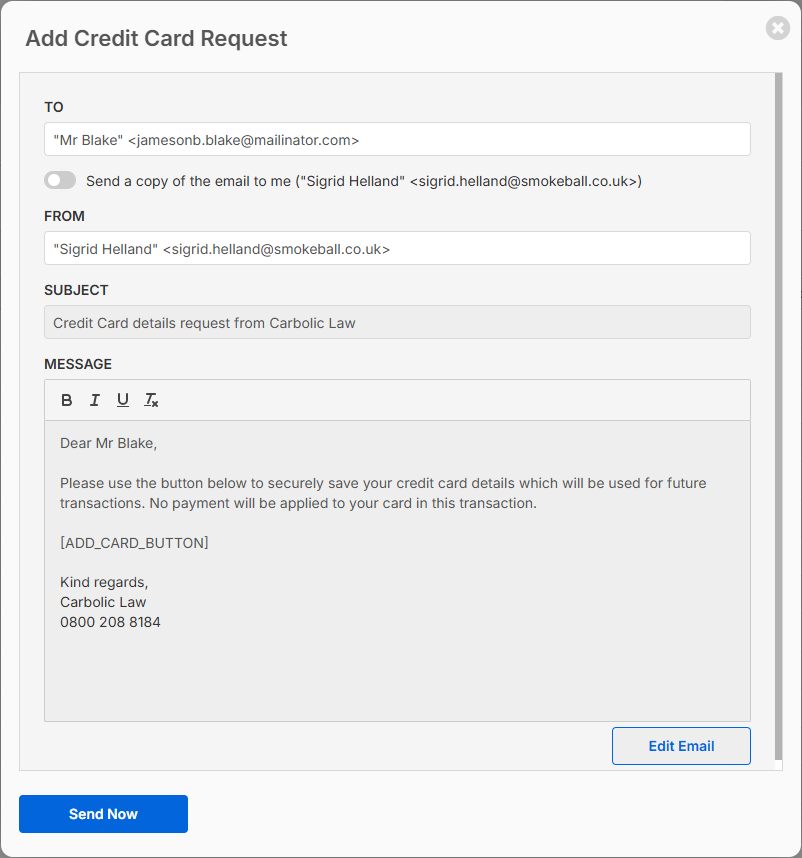Focus the FROM sender email field
802x858 pixels.
tap(397, 248)
